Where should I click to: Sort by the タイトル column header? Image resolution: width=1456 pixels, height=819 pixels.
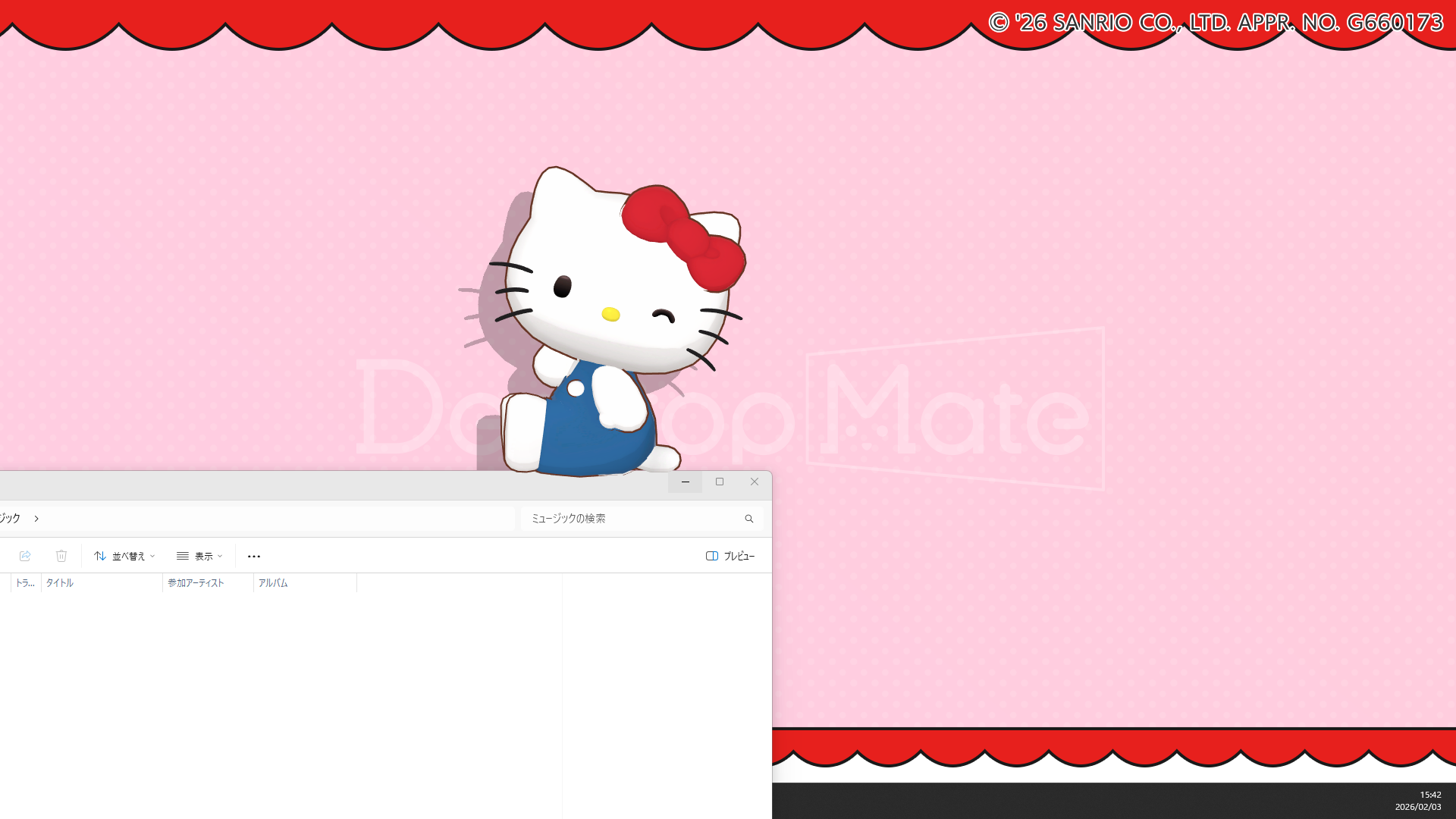click(x=59, y=583)
